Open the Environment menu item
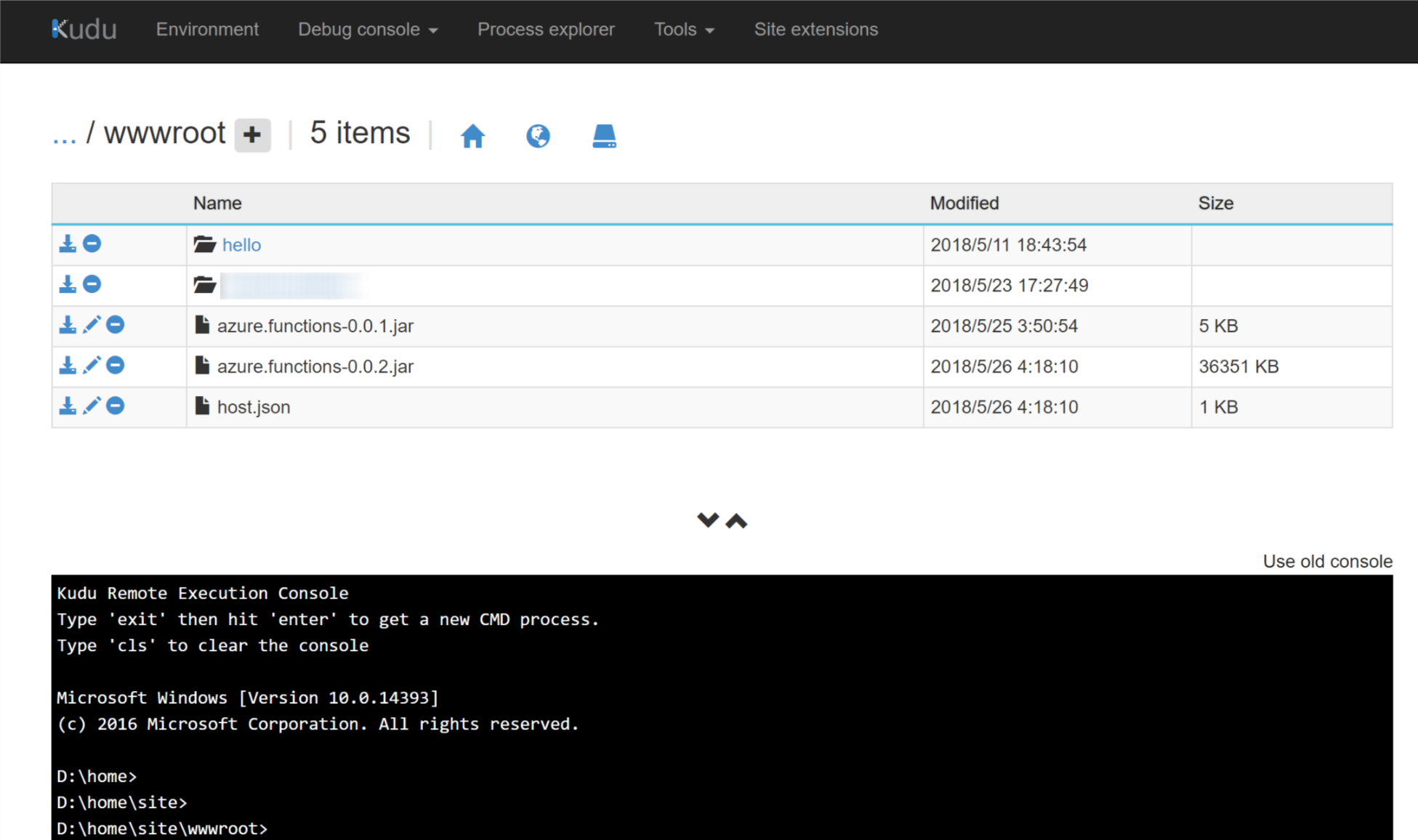Image resolution: width=1418 pixels, height=840 pixels. click(x=207, y=30)
